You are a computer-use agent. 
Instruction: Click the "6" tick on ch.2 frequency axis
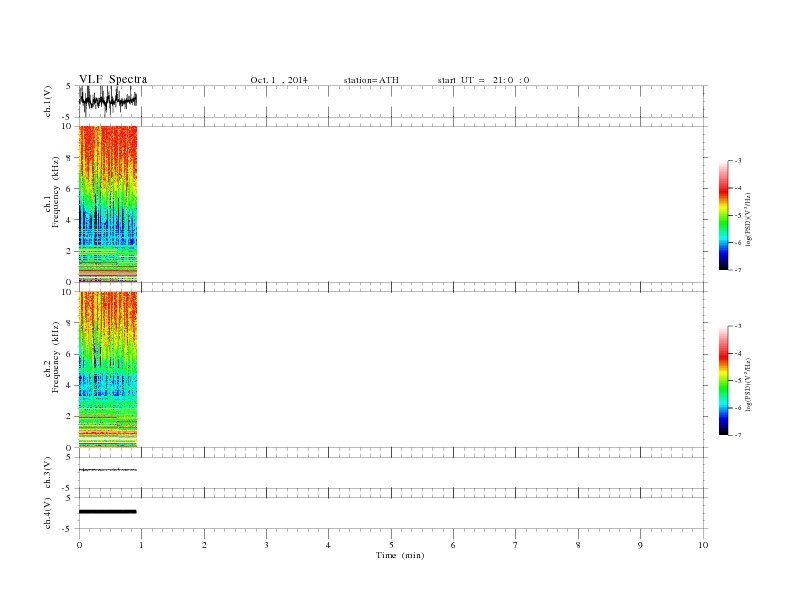coord(69,354)
